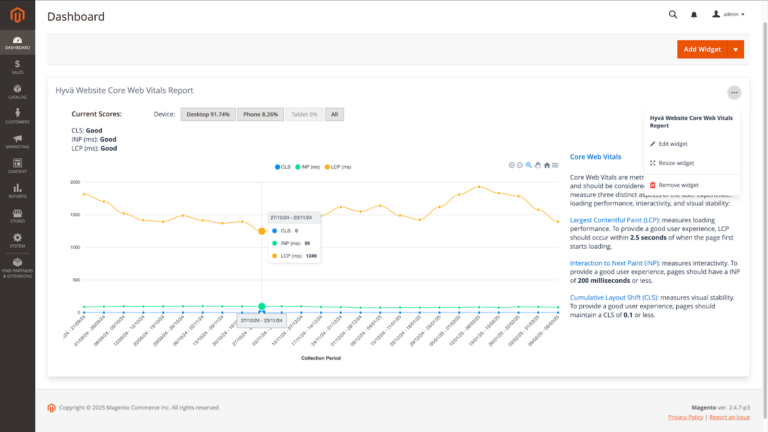Open the Core Web Vitals link

pos(595,157)
